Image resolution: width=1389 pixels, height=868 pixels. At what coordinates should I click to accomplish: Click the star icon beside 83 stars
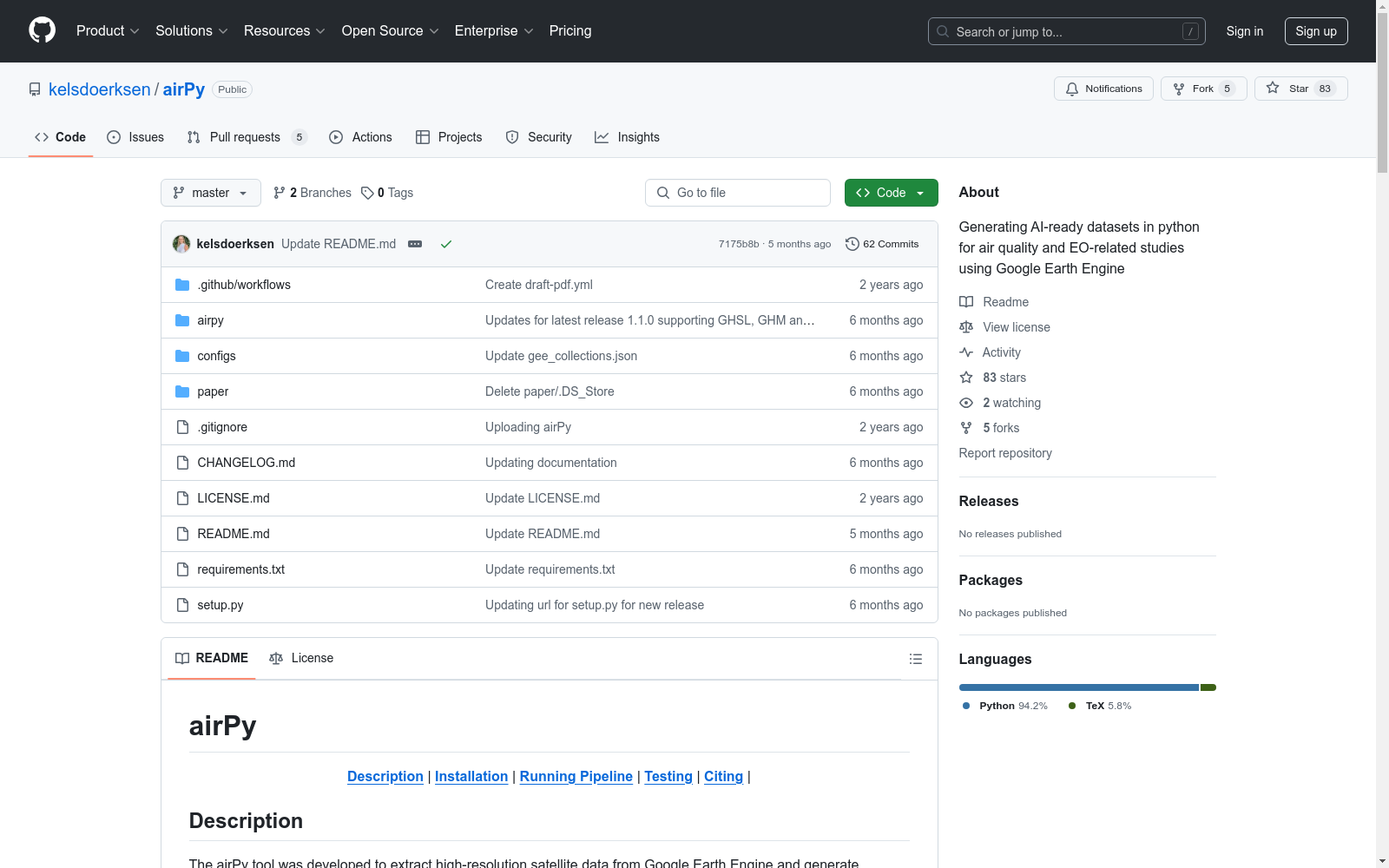[x=966, y=378]
